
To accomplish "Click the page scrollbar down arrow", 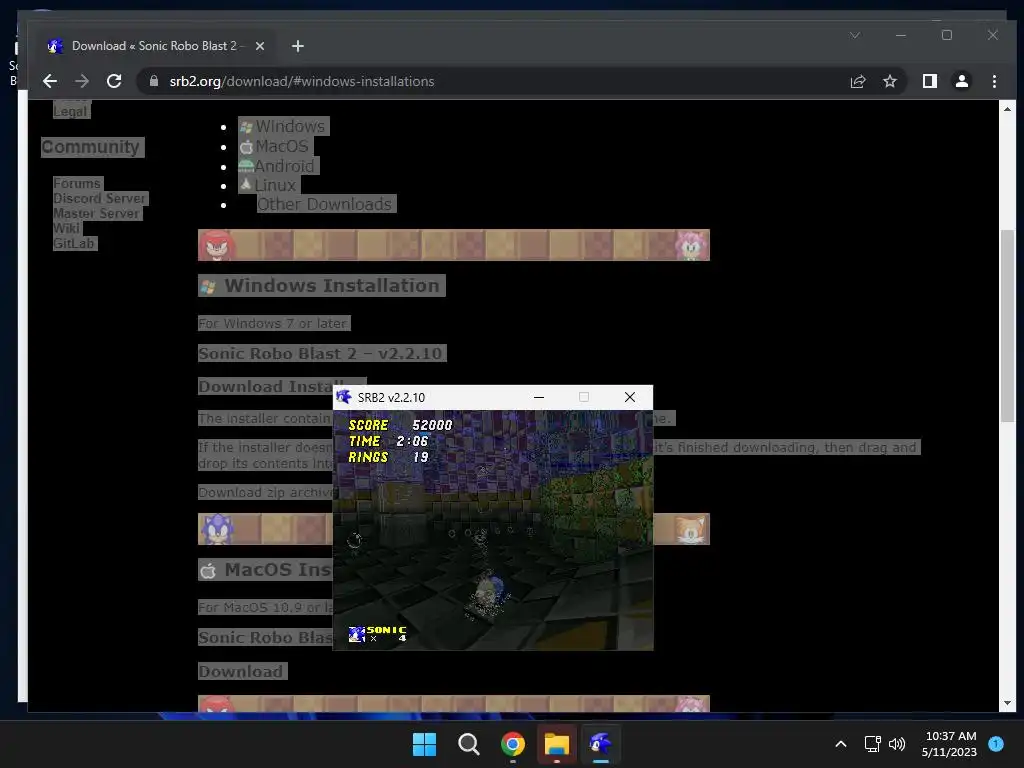I will point(1007,703).
